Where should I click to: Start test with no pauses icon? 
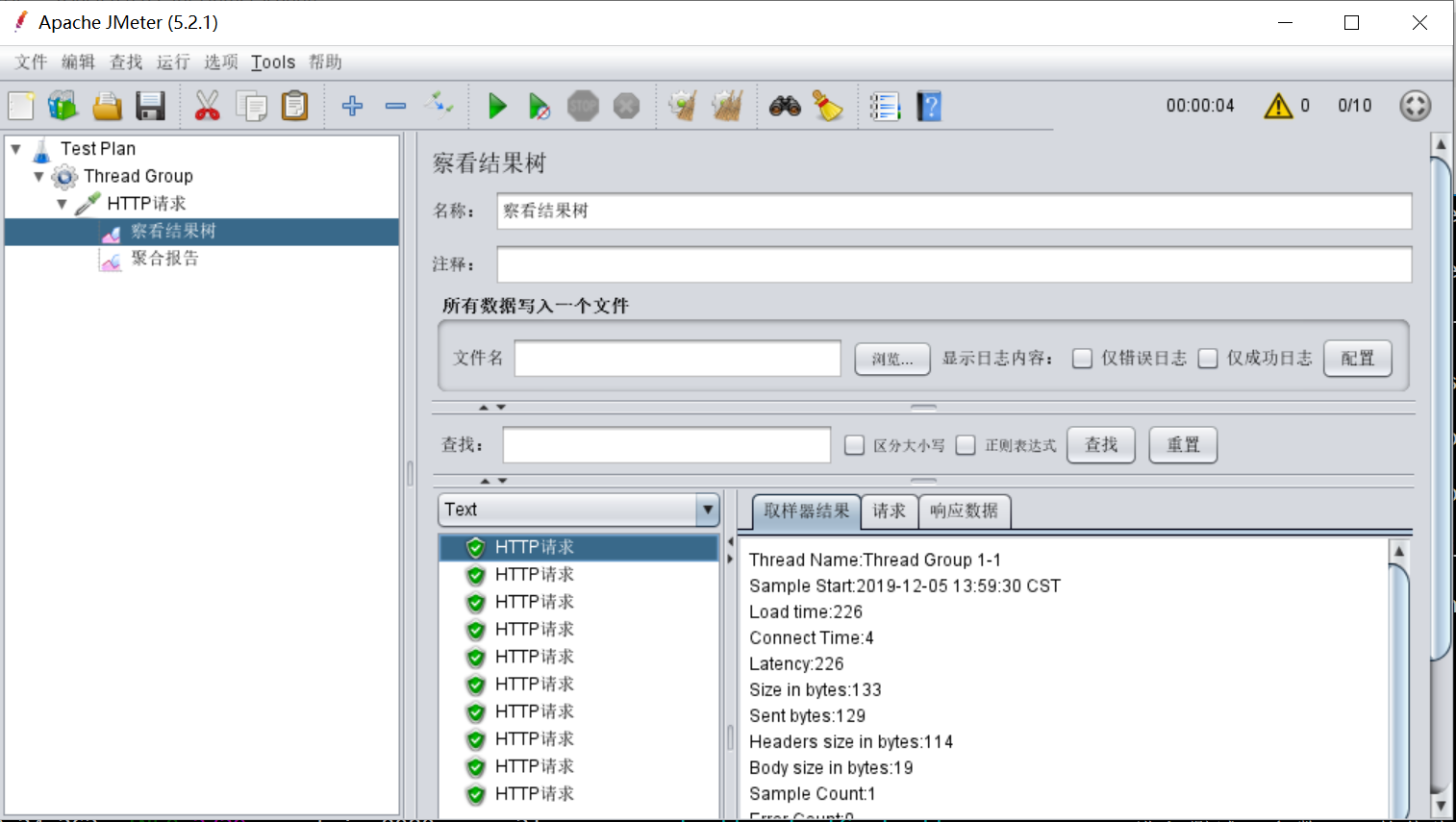(540, 106)
